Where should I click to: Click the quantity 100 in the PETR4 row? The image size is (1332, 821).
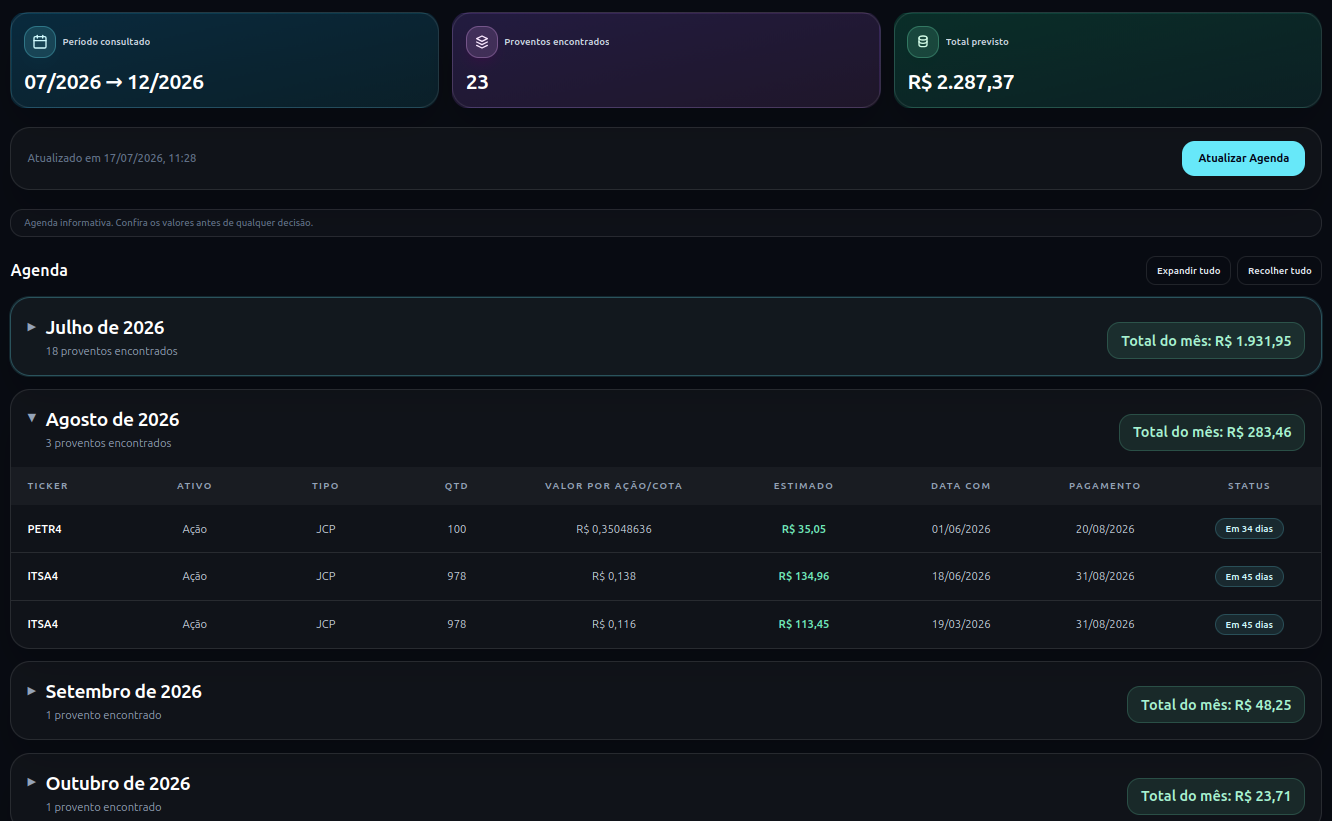[x=457, y=529]
